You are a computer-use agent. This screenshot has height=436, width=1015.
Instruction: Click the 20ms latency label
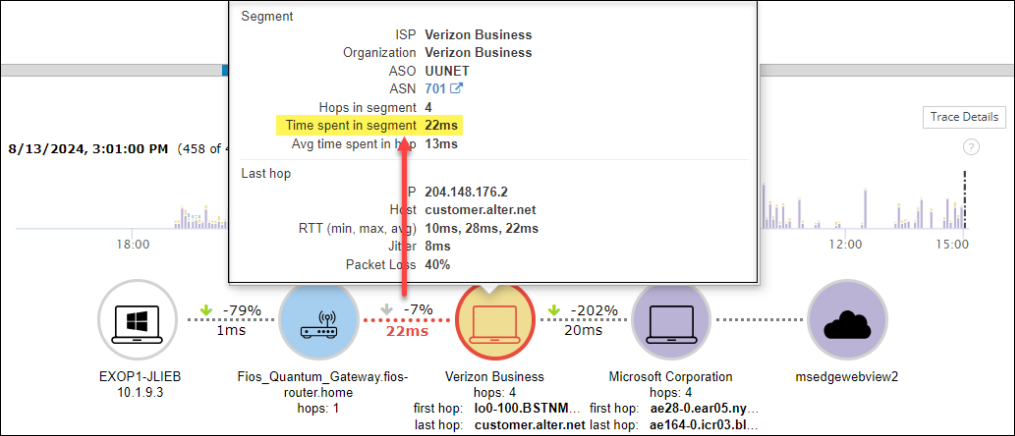[x=583, y=330]
